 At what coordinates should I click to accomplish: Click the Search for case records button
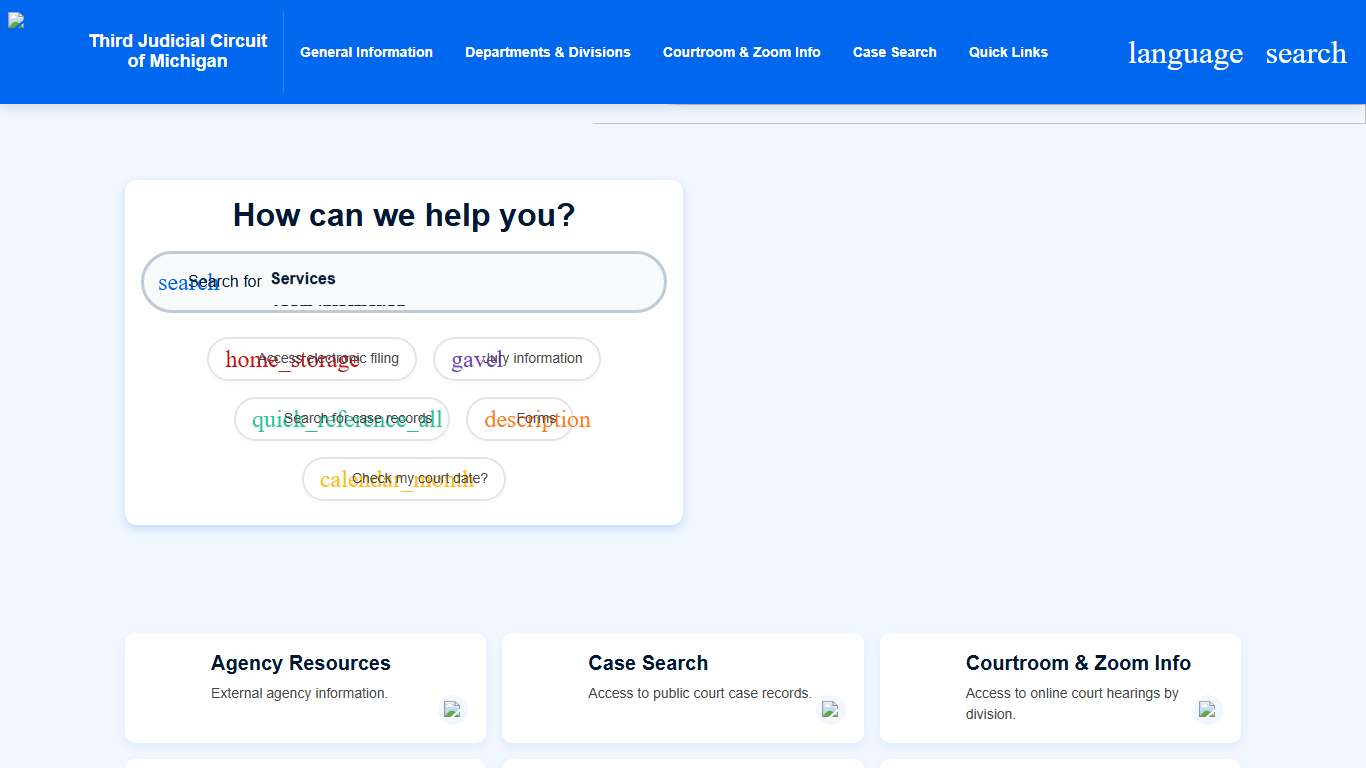pyautogui.click(x=342, y=419)
